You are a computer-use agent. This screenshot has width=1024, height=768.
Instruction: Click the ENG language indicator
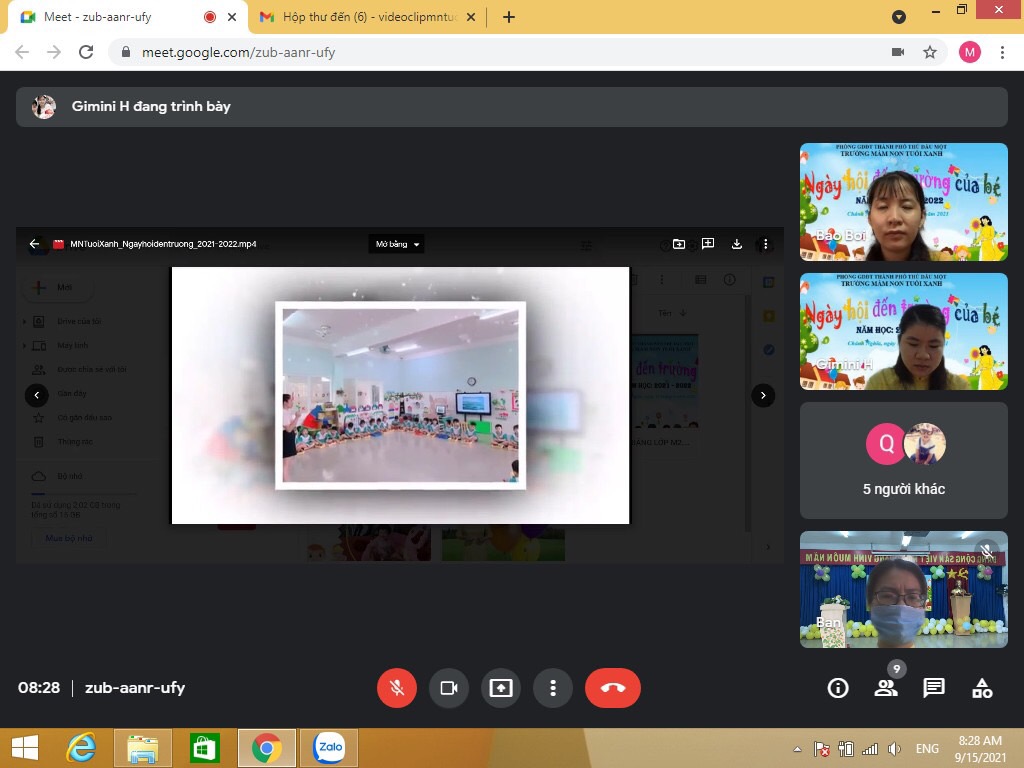pos(927,749)
